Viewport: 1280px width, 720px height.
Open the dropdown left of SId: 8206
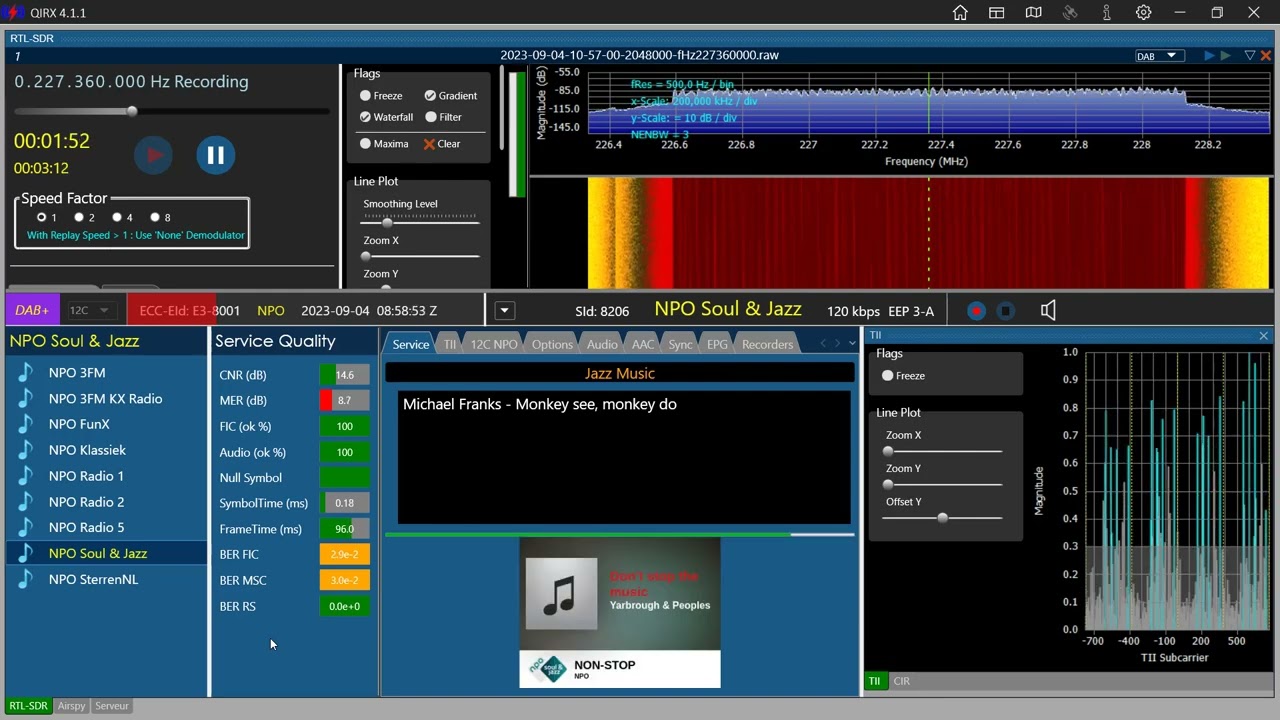505,311
